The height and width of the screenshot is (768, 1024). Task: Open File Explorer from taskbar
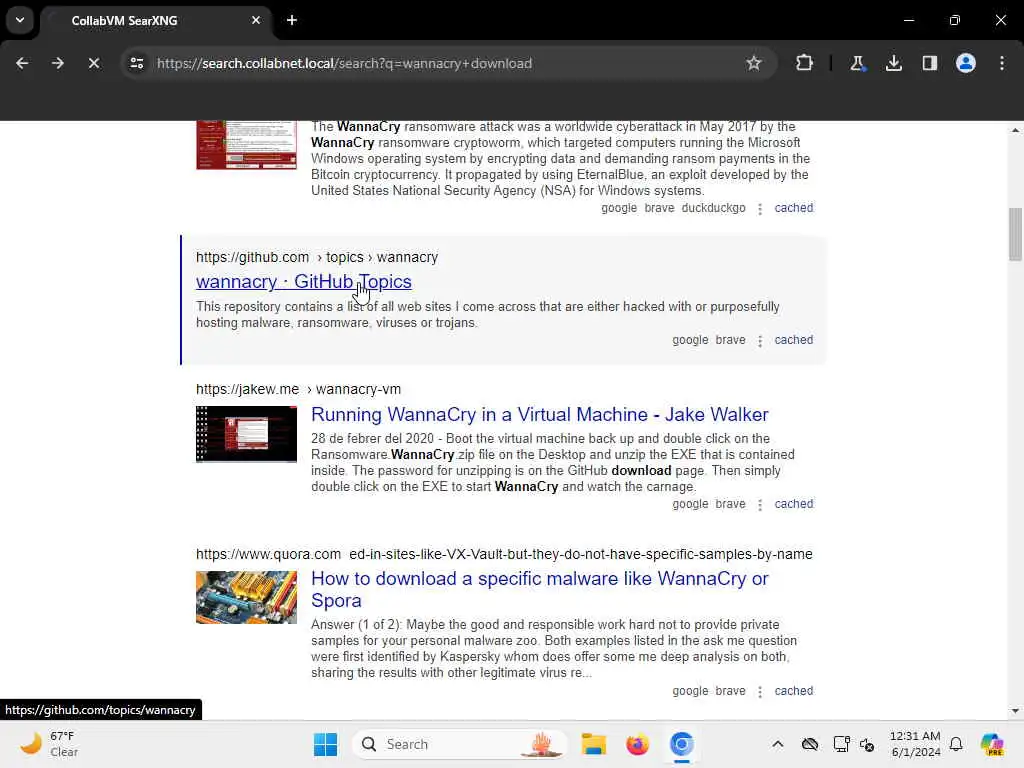pyautogui.click(x=594, y=744)
